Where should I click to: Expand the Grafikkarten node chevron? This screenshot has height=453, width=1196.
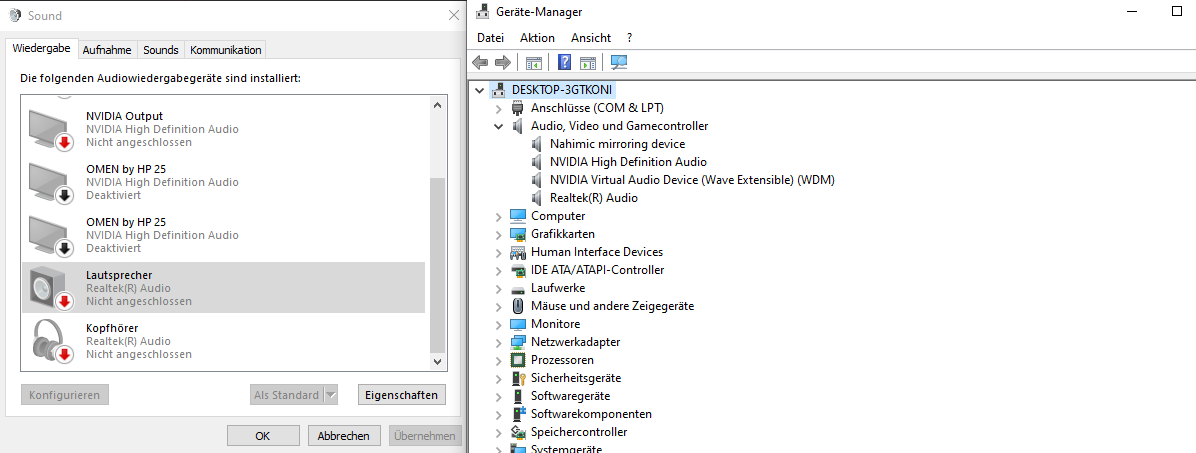pos(498,234)
